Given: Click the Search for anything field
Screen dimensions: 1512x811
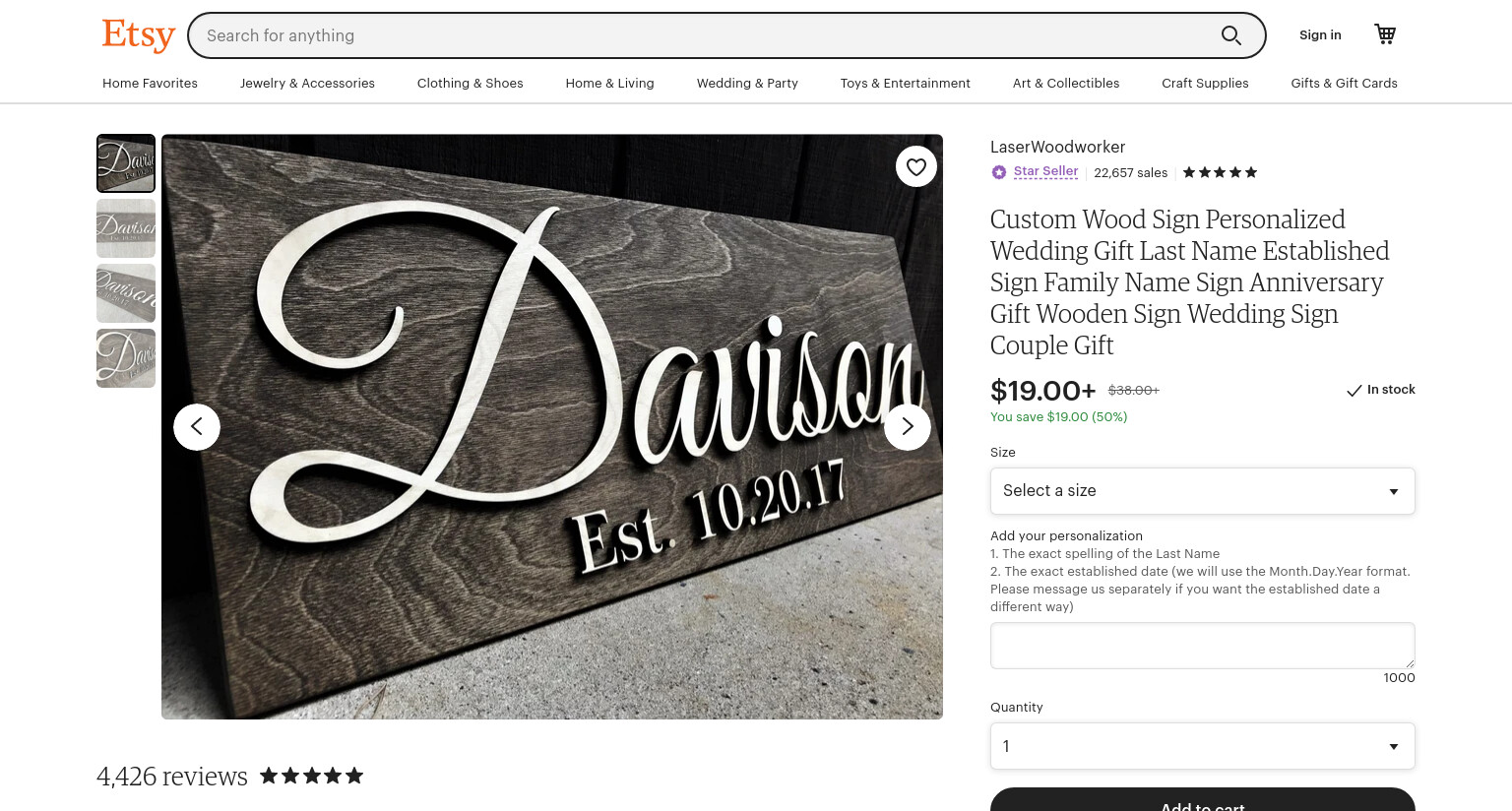Looking at the screenshot, I should 704,35.
